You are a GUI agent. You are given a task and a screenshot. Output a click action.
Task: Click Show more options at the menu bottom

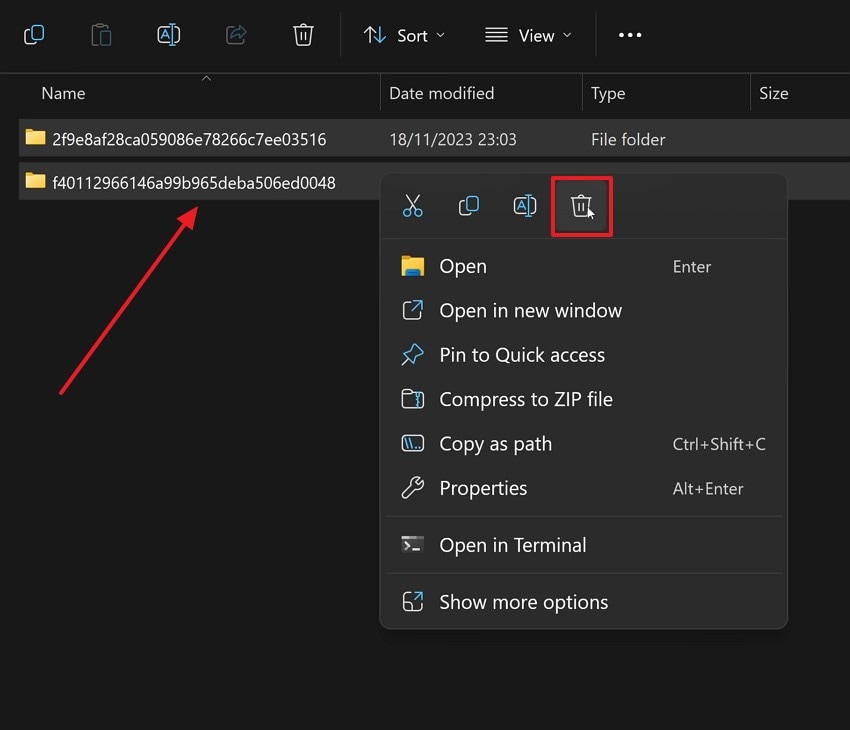(x=523, y=602)
